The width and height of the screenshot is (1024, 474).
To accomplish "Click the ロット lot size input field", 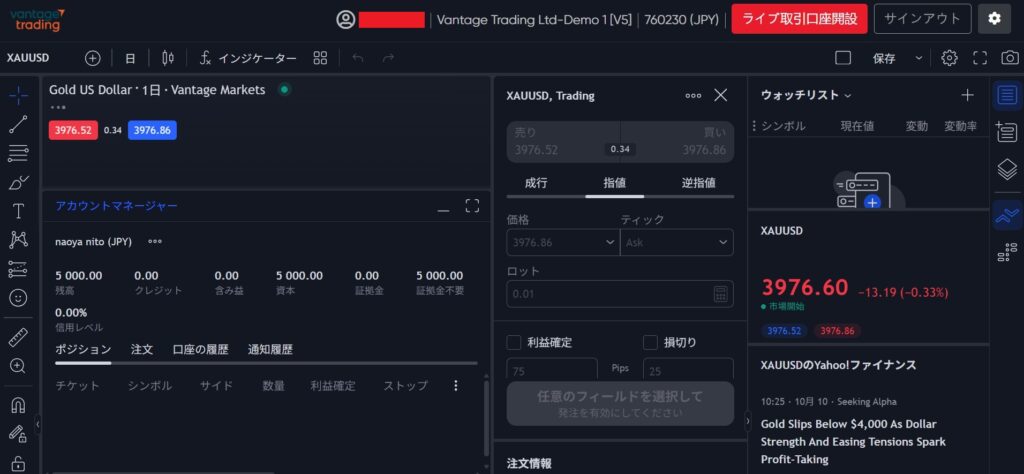I will pyautogui.click(x=610, y=294).
